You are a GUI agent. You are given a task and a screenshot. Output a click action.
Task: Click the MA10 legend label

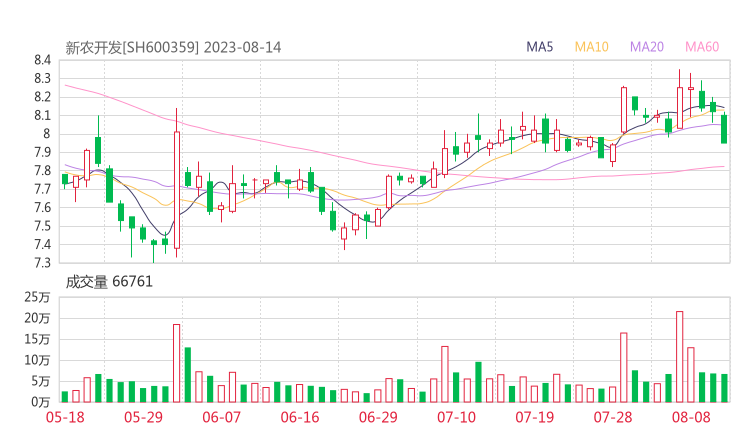(591, 47)
